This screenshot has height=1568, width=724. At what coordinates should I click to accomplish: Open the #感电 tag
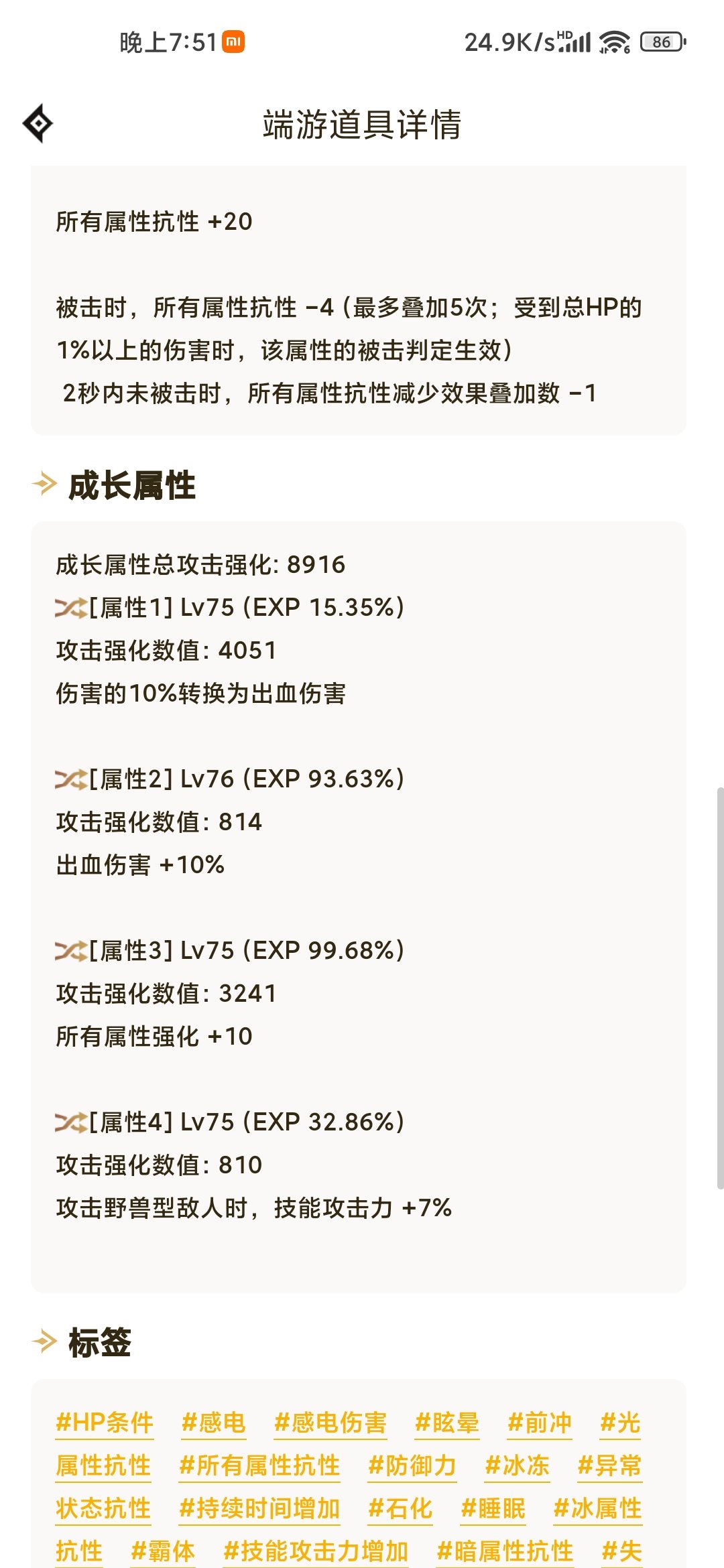point(214,1423)
